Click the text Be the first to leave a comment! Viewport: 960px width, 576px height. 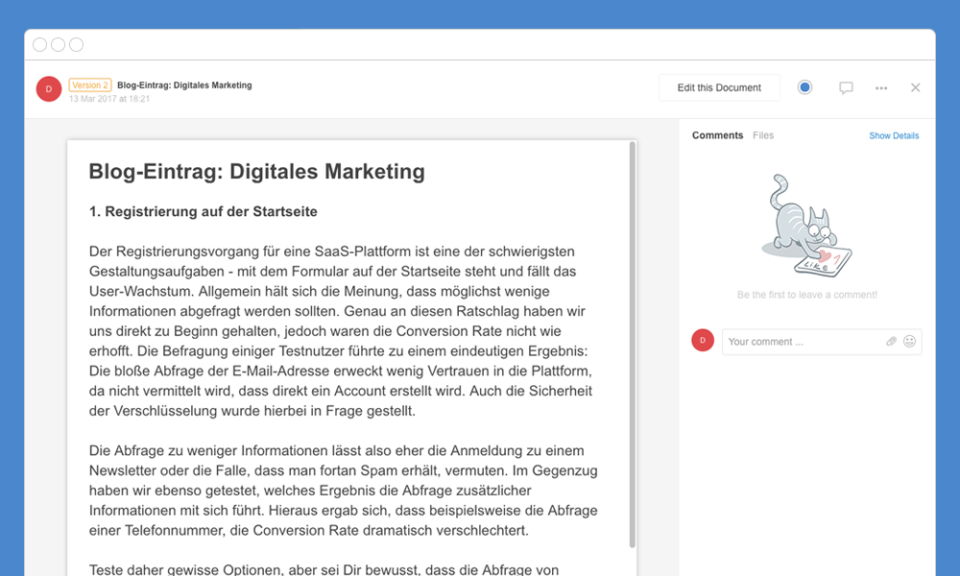pos(807,295)
